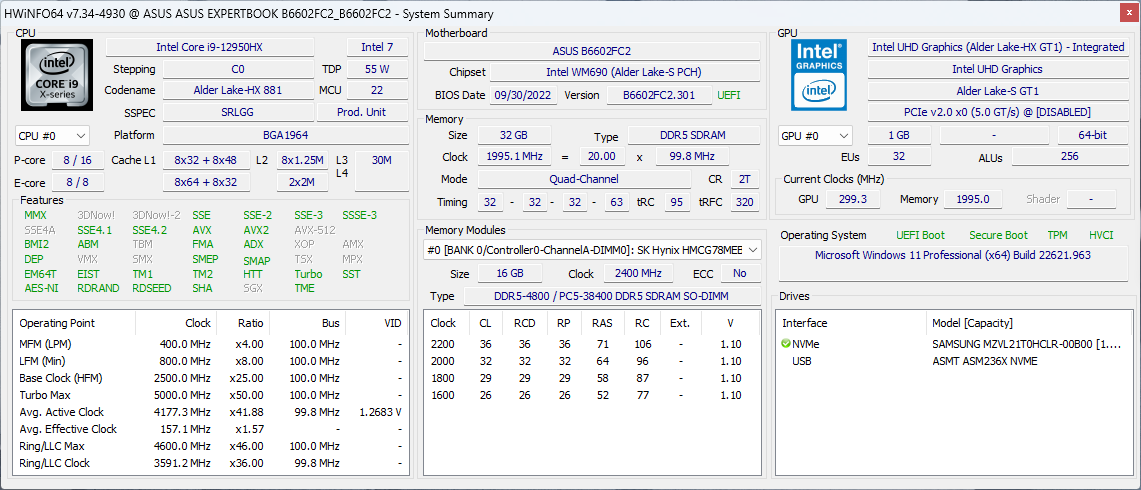Click the Quad-Channel mode value
1141x490 pixels.
click(x=584, y=179)
